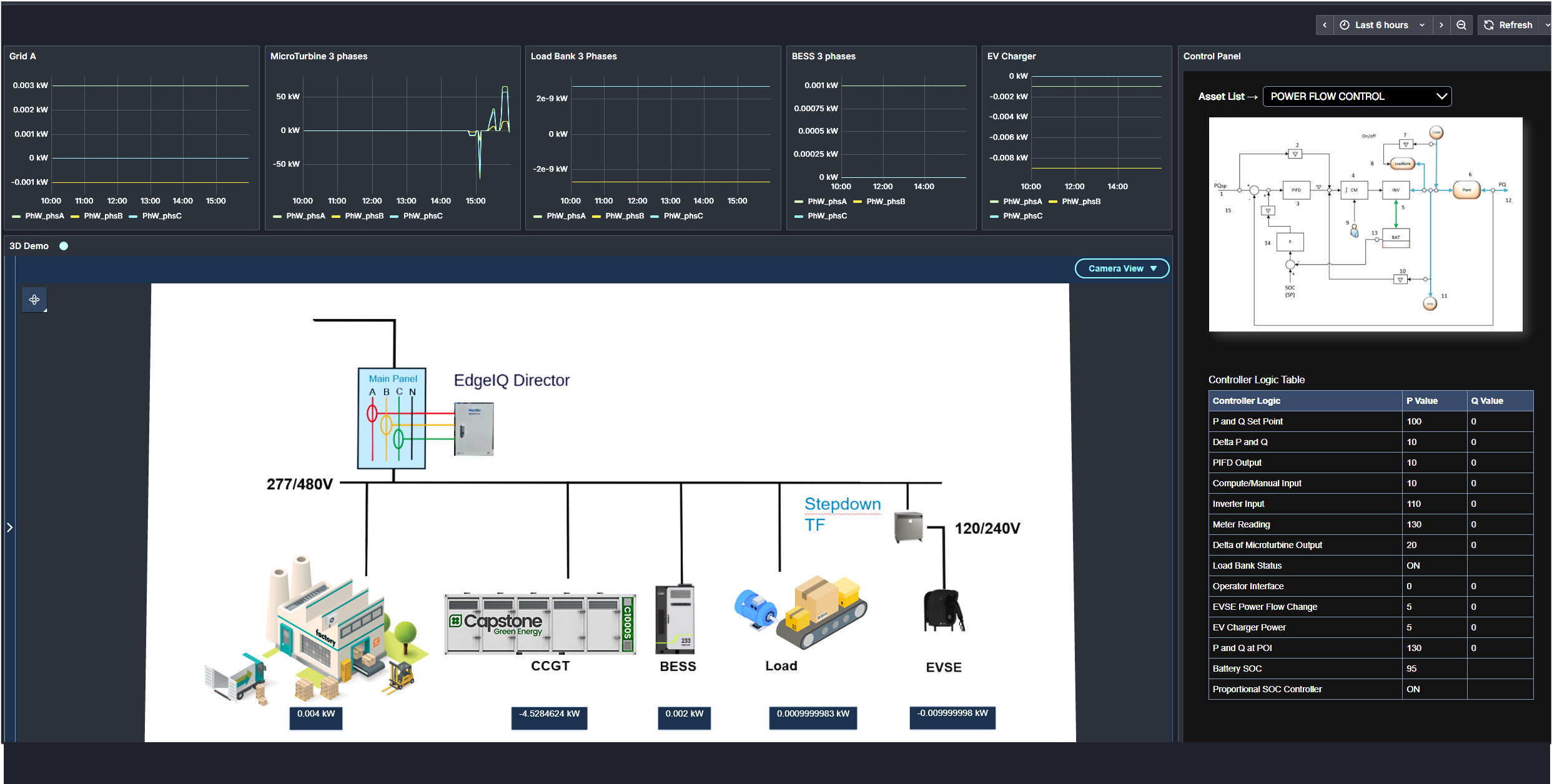Click the EV Charger panel title

1011,56
